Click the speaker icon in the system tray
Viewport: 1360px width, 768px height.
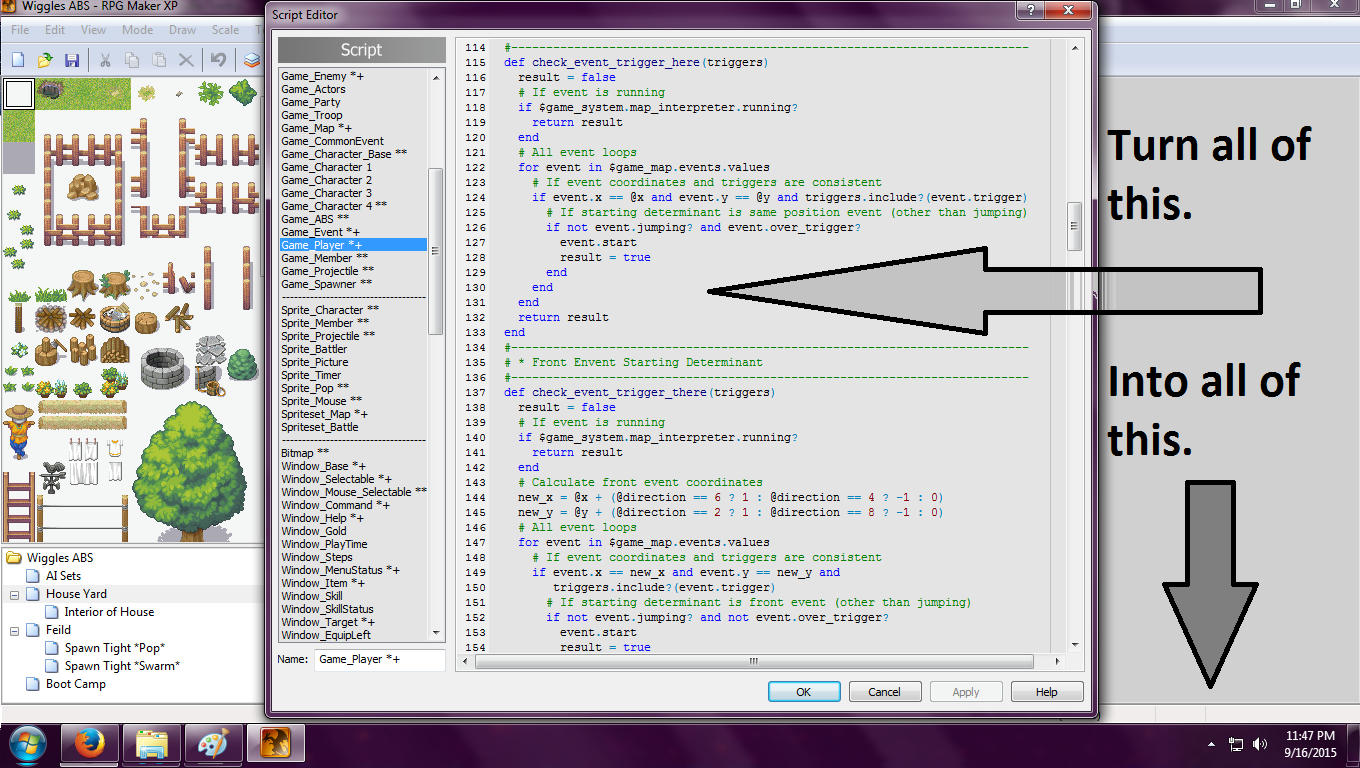point(1260,744)
